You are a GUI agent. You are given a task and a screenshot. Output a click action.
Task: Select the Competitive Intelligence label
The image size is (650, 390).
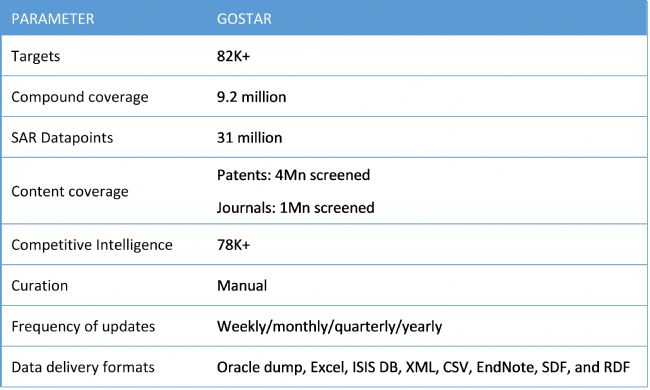[x=92, y=245]
